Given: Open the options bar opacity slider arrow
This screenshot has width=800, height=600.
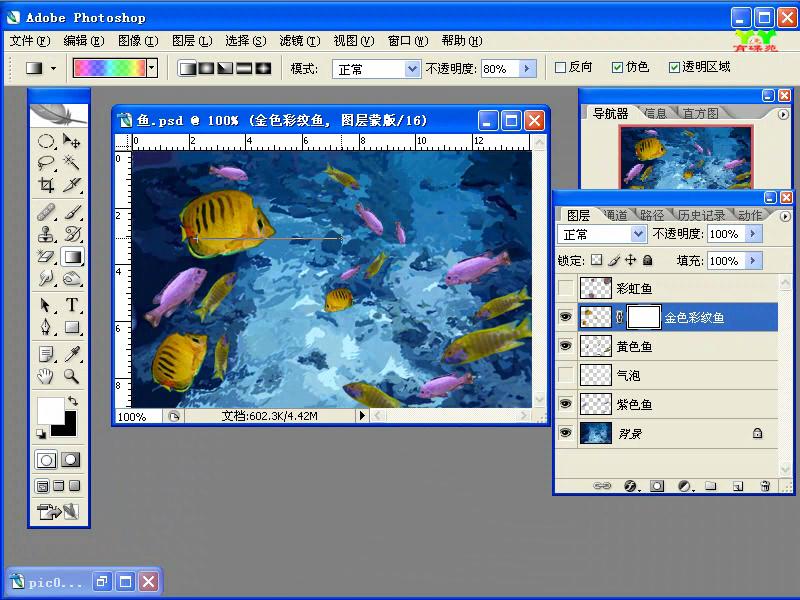Looking at the screenshot, I should (528, 68).
